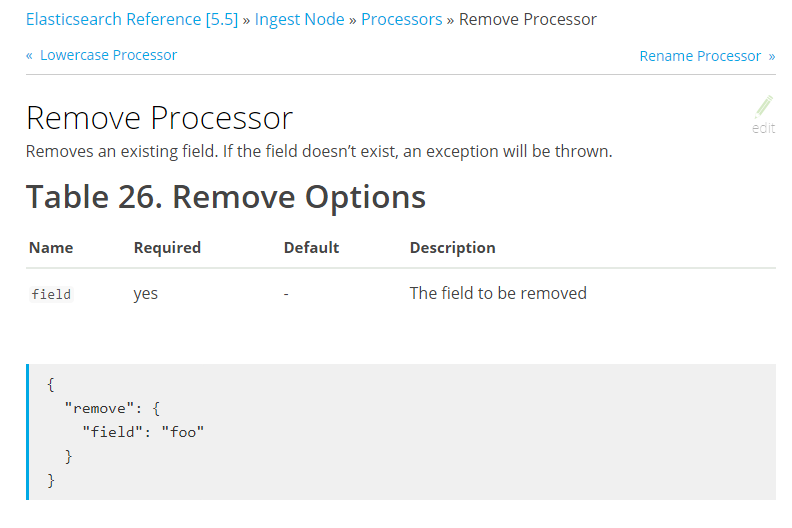
Task: Navigate to Processors breadcrumb link
Action: (x=401, y=19)
